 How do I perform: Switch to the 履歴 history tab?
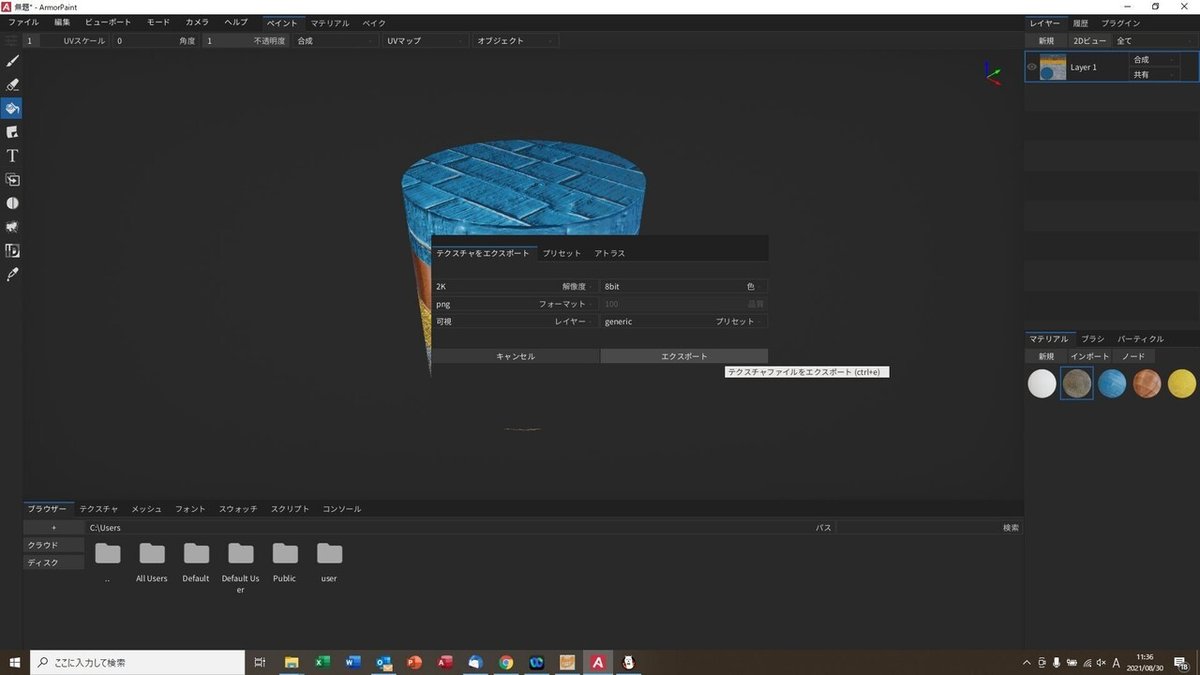point(1080,22)
